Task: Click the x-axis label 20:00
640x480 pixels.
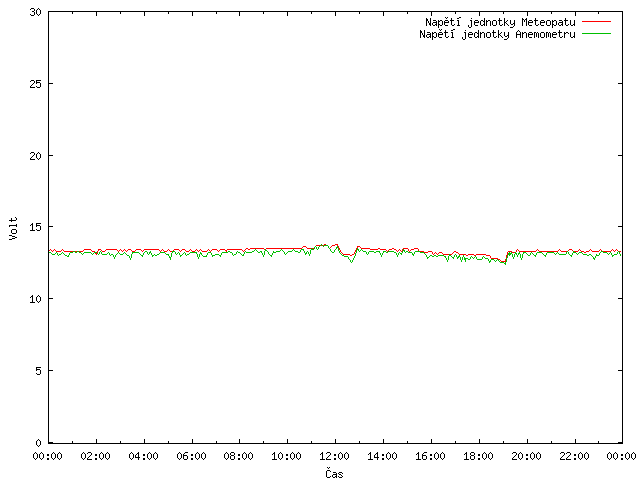Action: coord(527,456)
